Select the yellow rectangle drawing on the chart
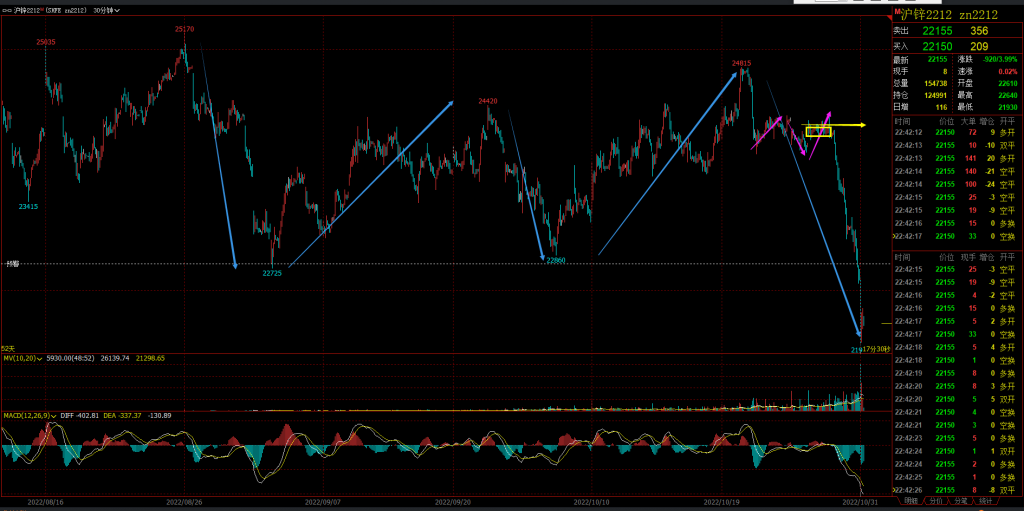 point(818,131)
